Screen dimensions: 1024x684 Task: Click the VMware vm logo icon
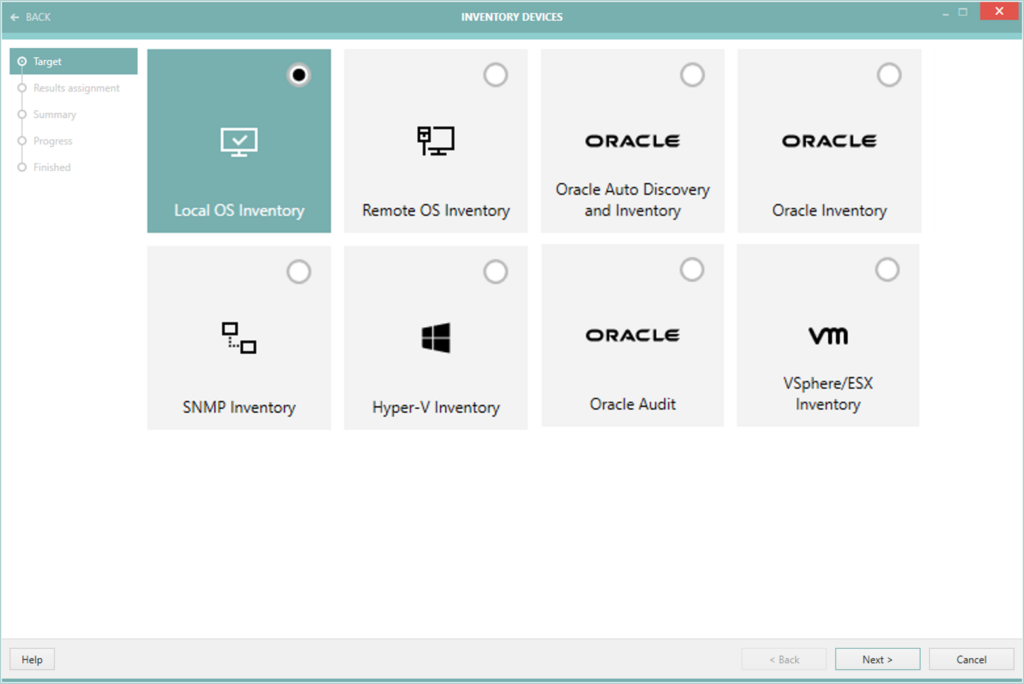coord(828,335)
